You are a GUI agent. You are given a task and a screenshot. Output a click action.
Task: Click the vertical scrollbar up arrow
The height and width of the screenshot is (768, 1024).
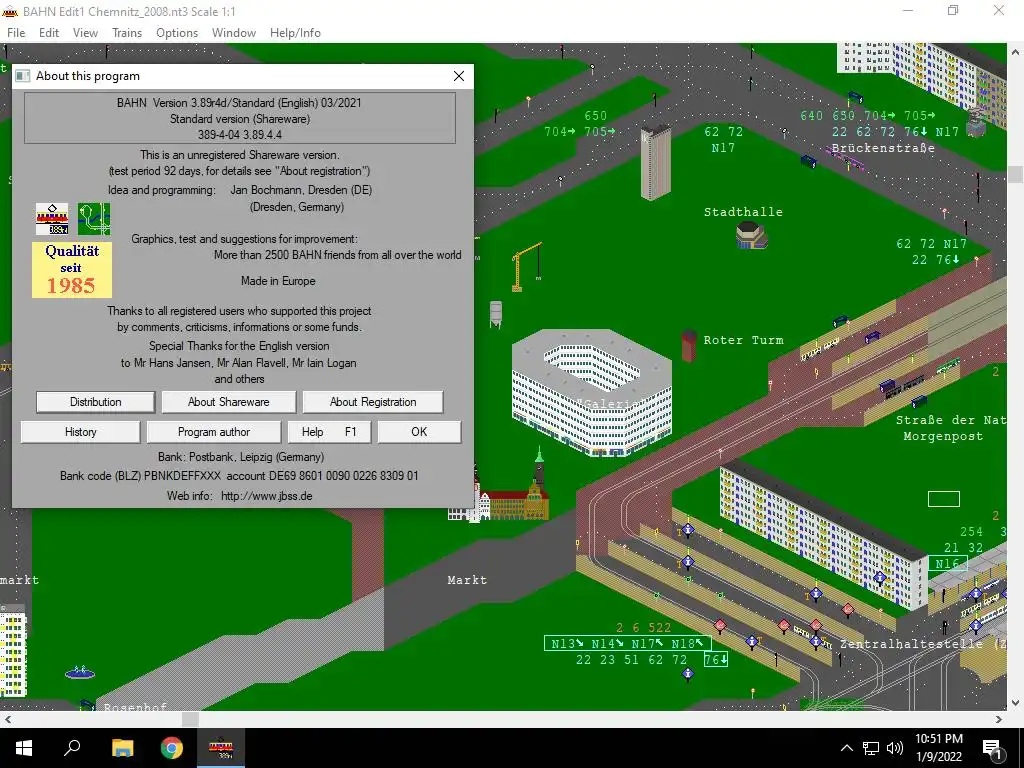[1016, 52]
